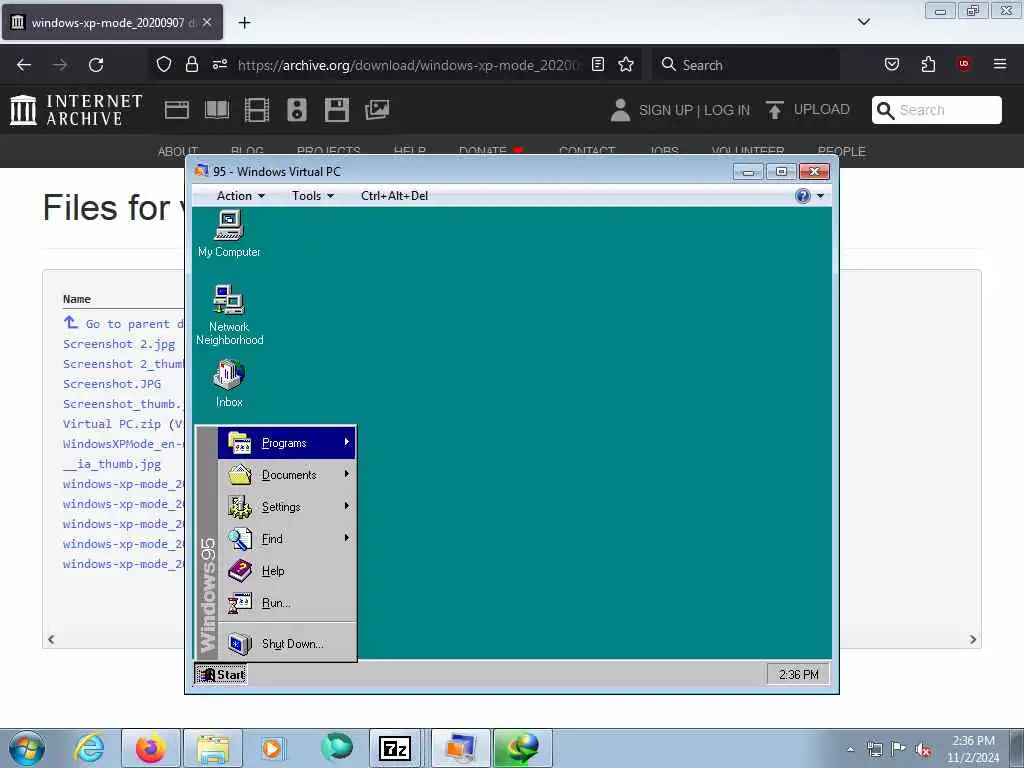Select Help in the Start menu

[x=287, y=571]
